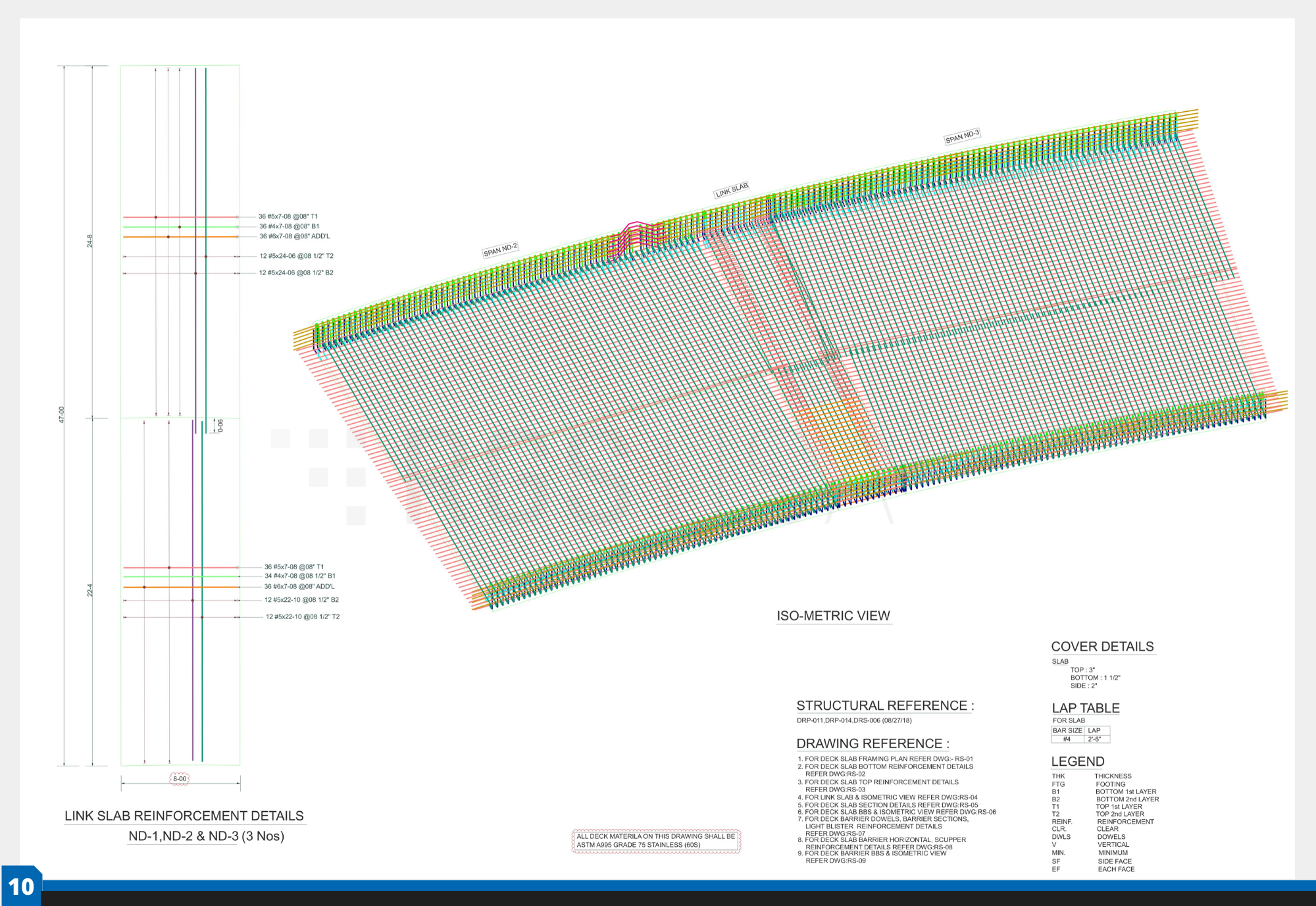Click 'BOTTOM 1st LAYER' legend entry
This screenshot has height=906, width=1316.
(1126, 792)
